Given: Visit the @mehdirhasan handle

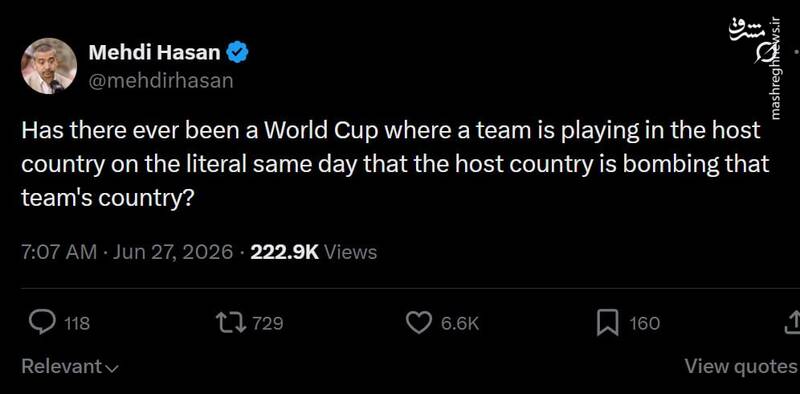Looking at the screenshot, I should tap(161, 81).
